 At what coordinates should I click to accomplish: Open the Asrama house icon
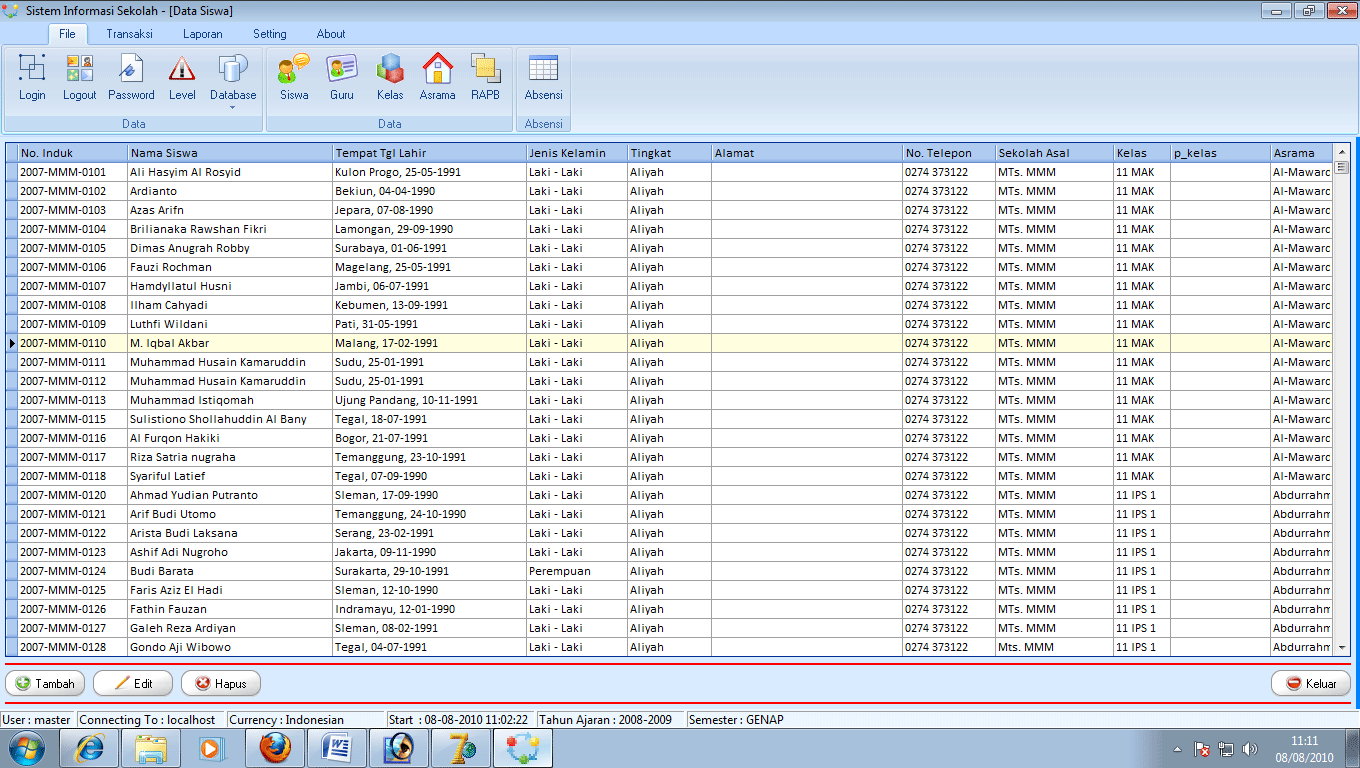pos(437,77)
